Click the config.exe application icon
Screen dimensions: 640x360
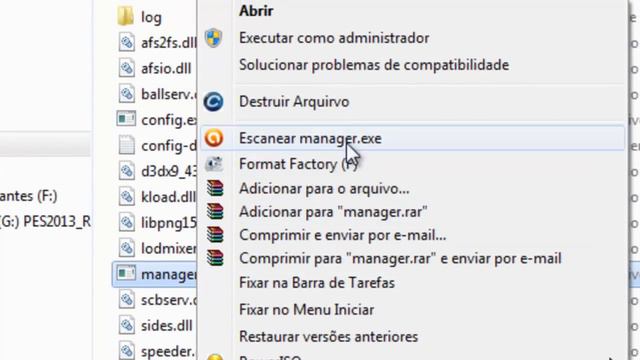point(126,119)
